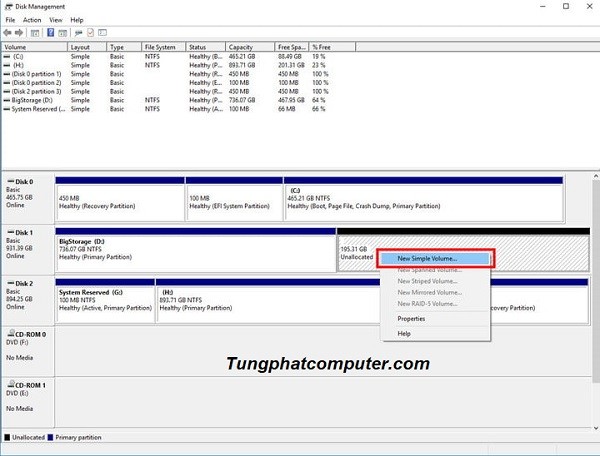Viewport: 600px width, 456px height.
Task: Choose New Simple Volume... from context menu
Action: 435,259
